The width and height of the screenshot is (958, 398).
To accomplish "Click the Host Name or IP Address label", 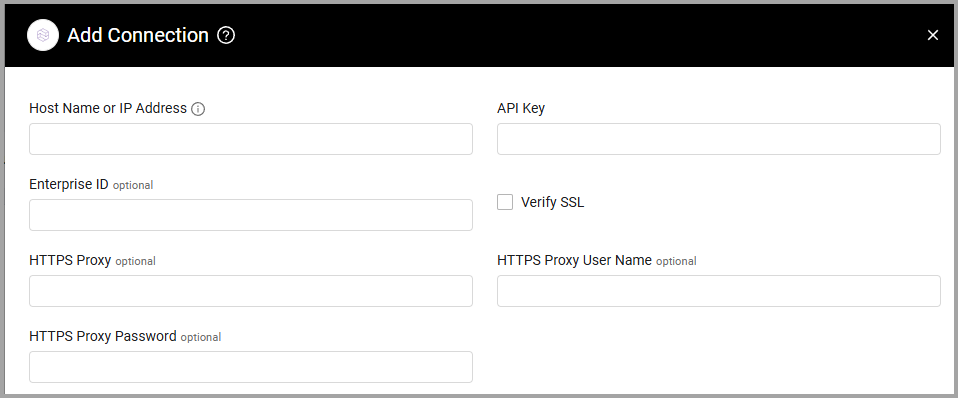I will tap(108, 108).
